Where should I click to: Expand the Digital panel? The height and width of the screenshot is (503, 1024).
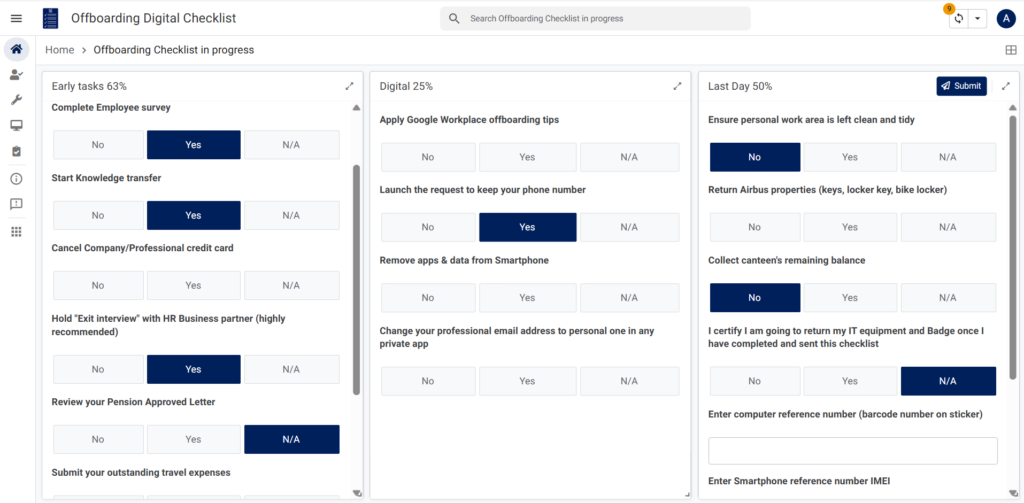coord(677,86)
